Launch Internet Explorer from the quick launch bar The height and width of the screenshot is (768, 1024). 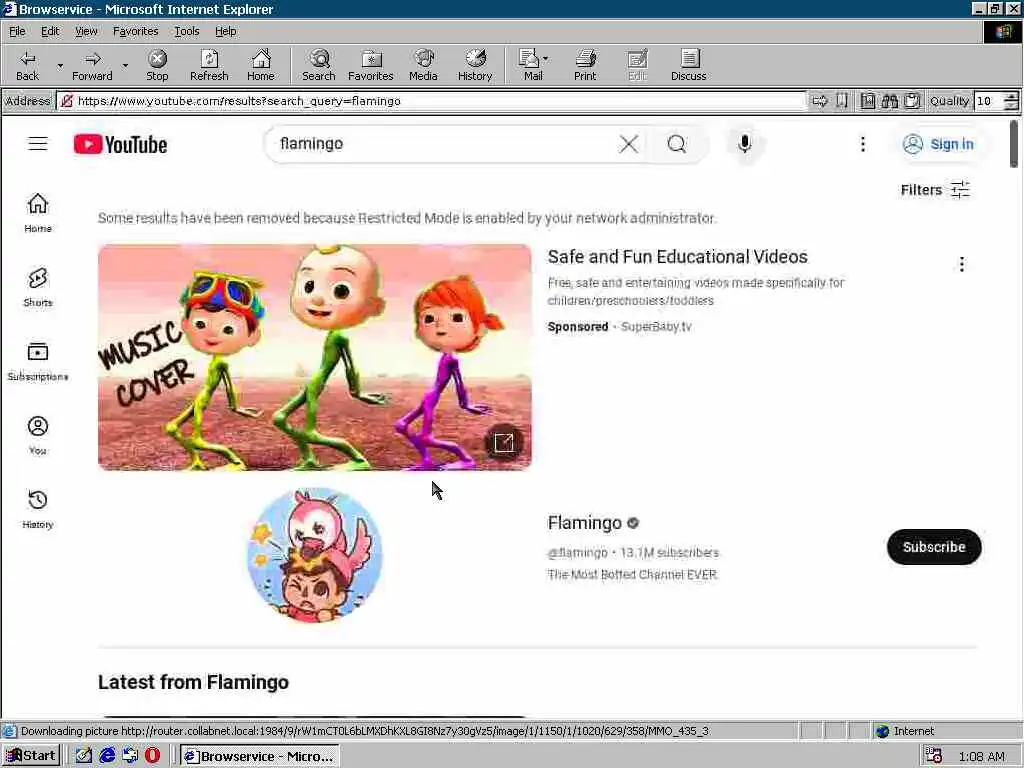click(107, 756)
